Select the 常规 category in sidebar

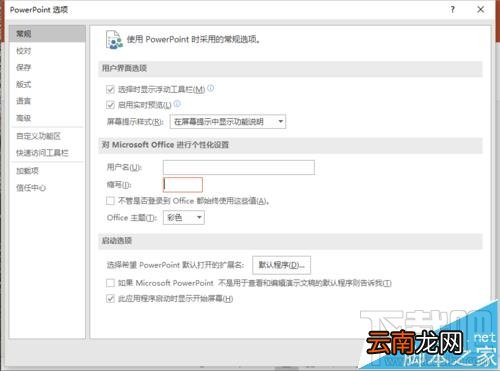47,34
